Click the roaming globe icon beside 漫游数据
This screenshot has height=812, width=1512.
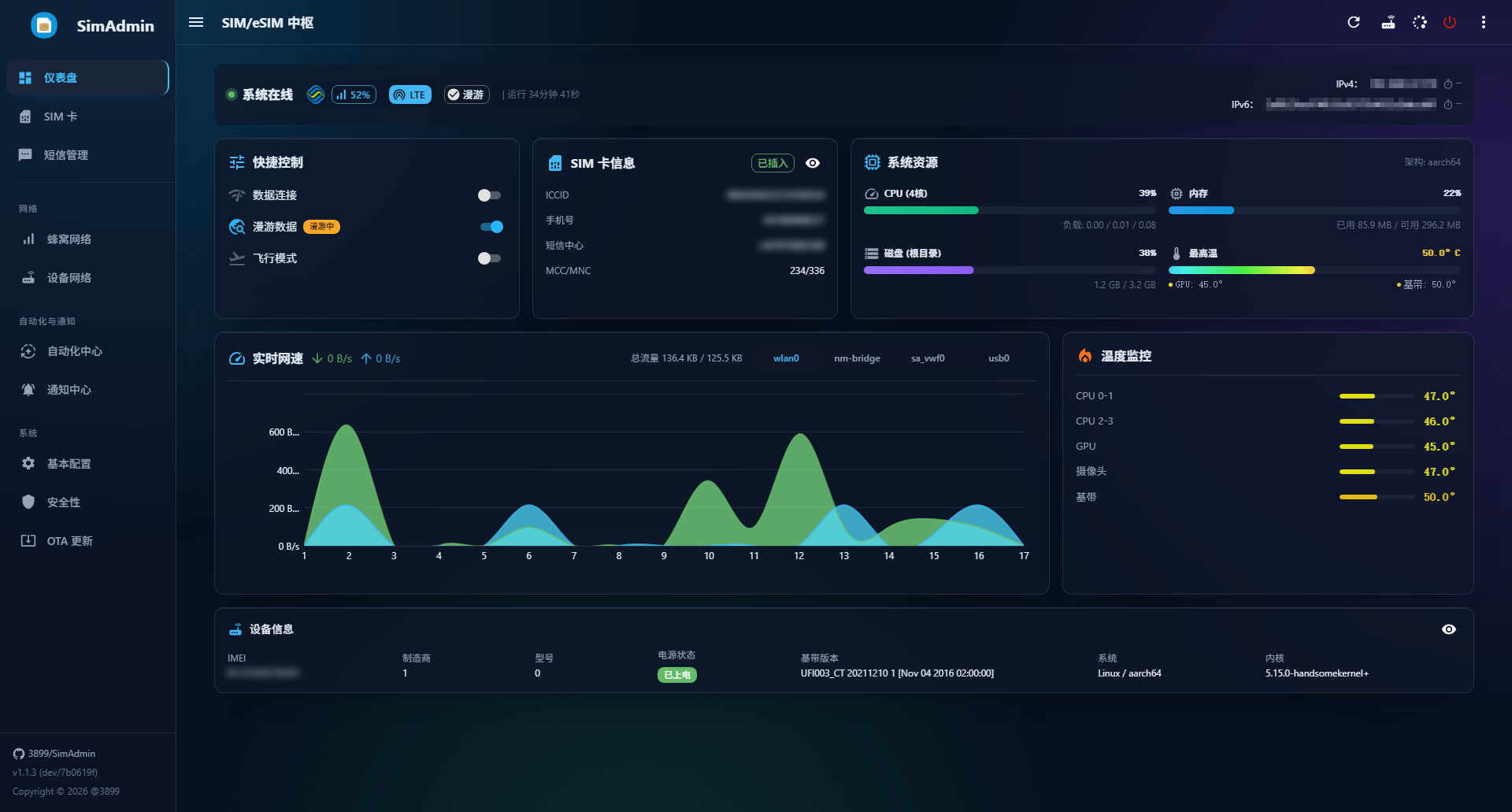(x=237, y=227)
